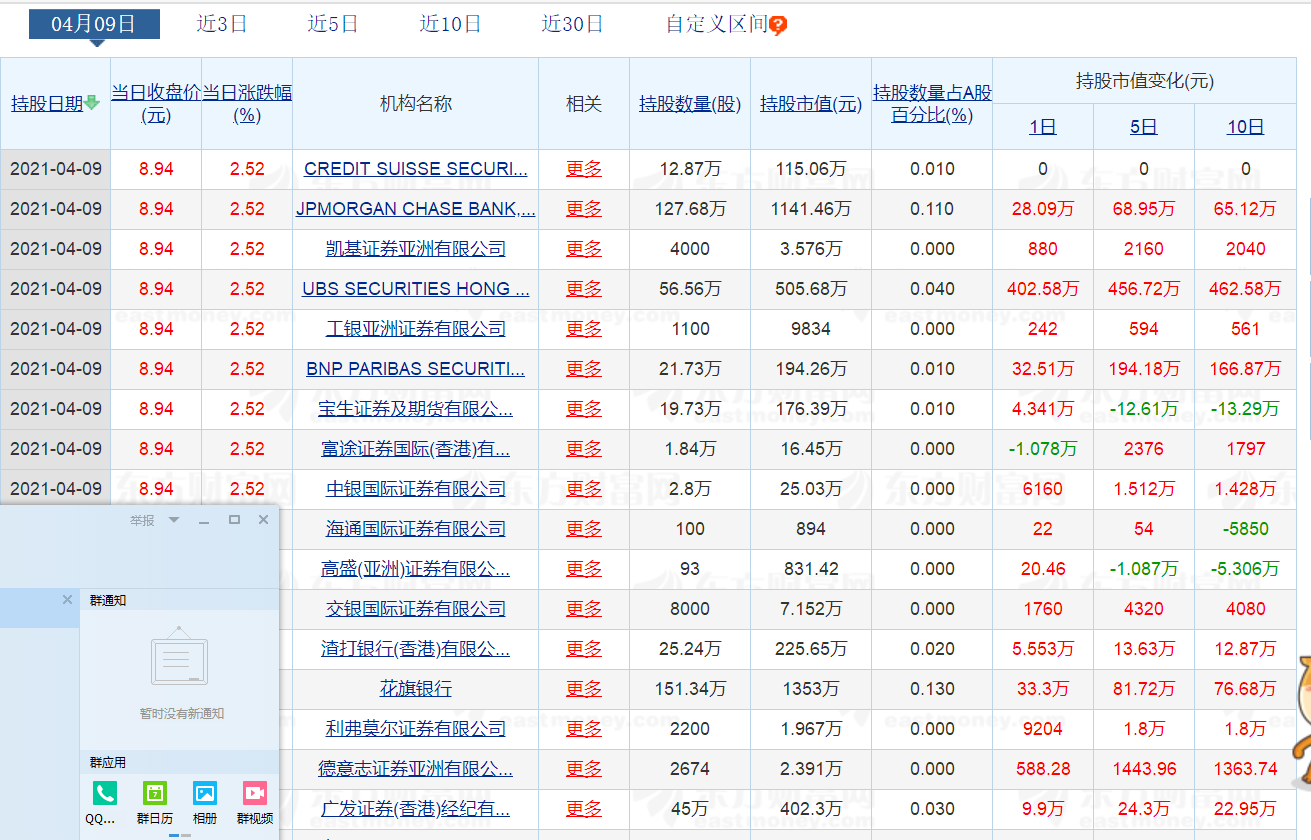
Task: Click the green sort arrow by 持股日期
Action: pos(92,103)
